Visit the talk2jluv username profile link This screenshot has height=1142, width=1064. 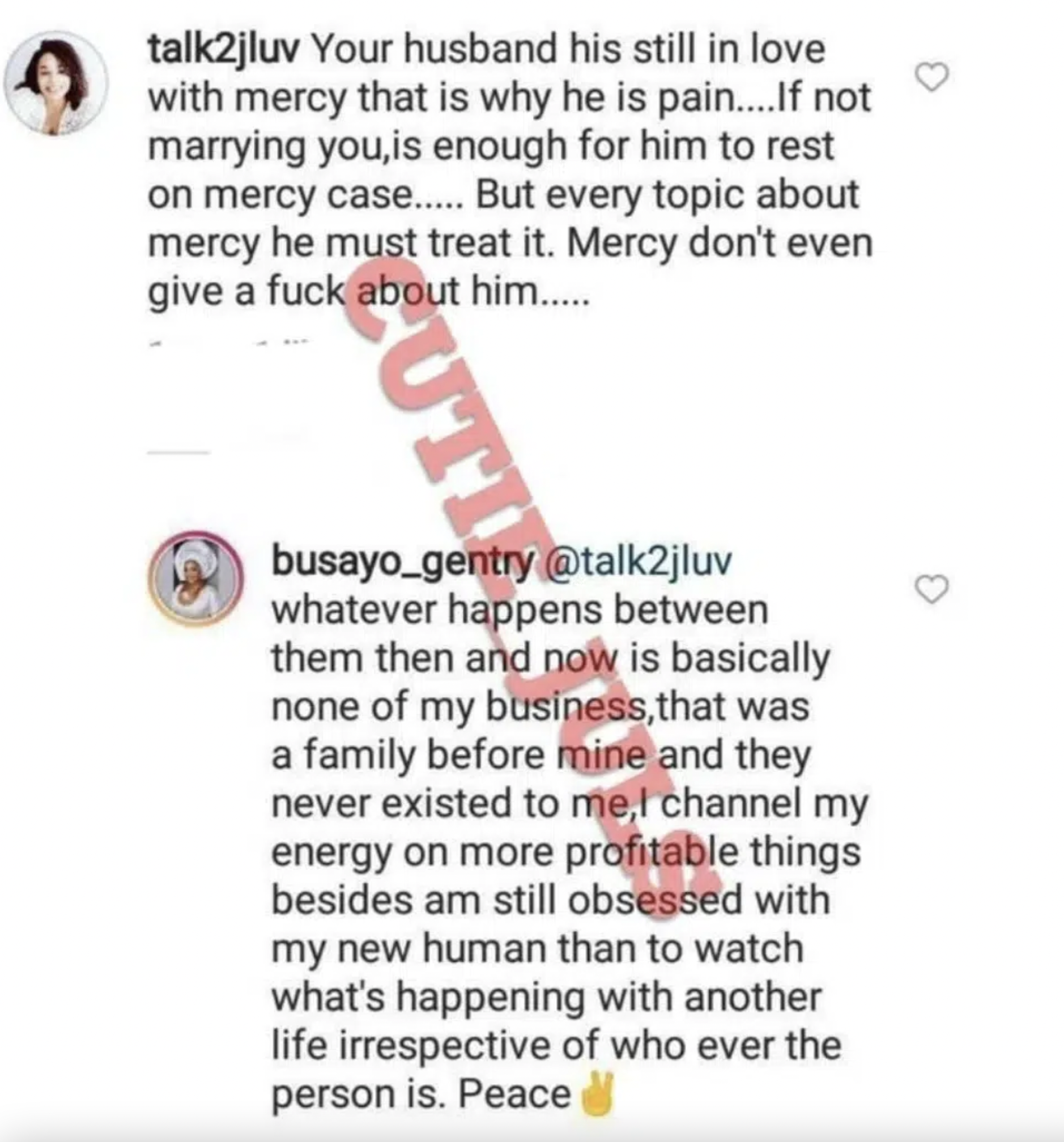(x=223, y=50)
